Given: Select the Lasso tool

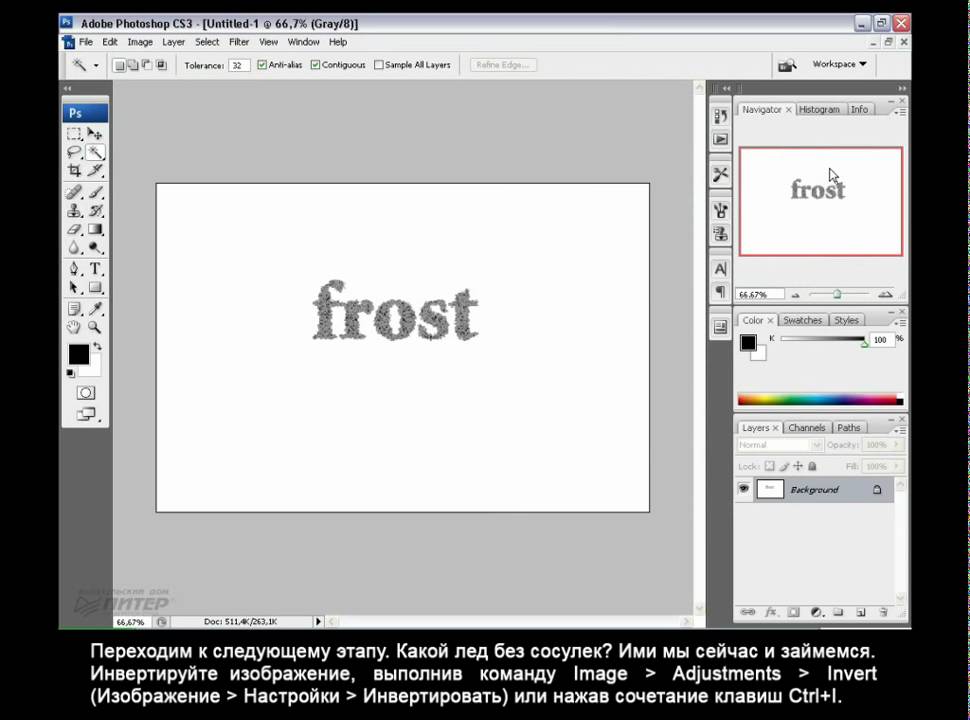Looking at the screenshot, I should coord(74,152).
